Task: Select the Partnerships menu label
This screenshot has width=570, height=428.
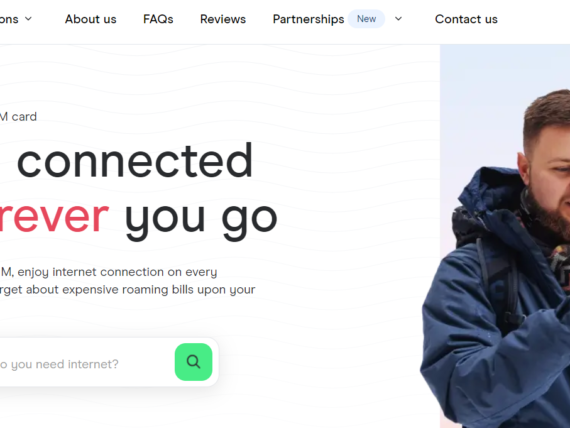Action: coord(308,19)
